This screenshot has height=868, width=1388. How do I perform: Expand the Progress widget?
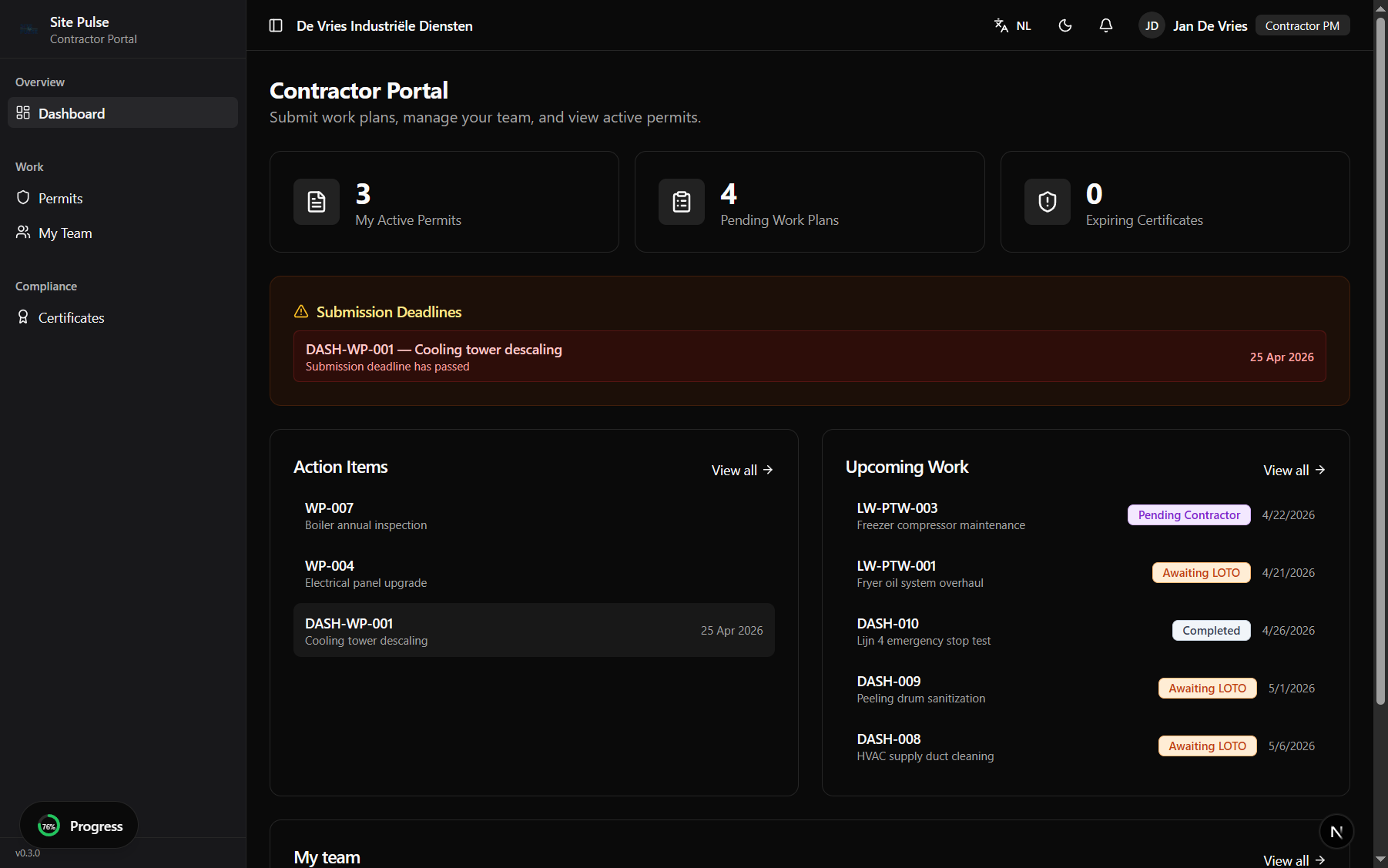point(79,826)
